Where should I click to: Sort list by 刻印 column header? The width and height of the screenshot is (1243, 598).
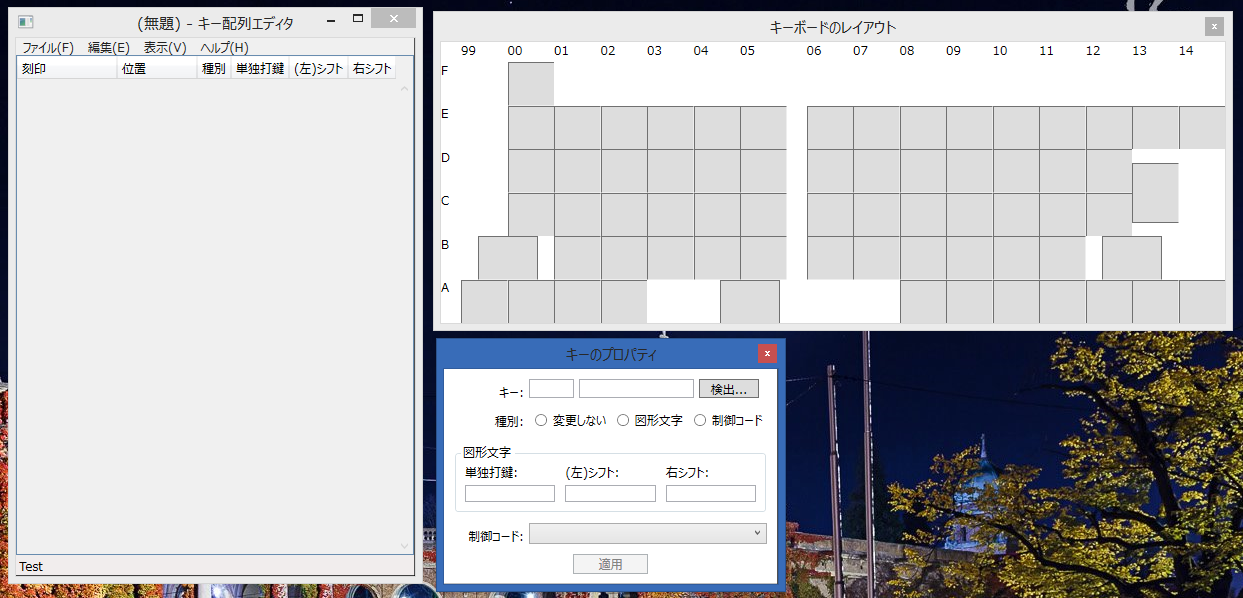click(x=66, y=69)
